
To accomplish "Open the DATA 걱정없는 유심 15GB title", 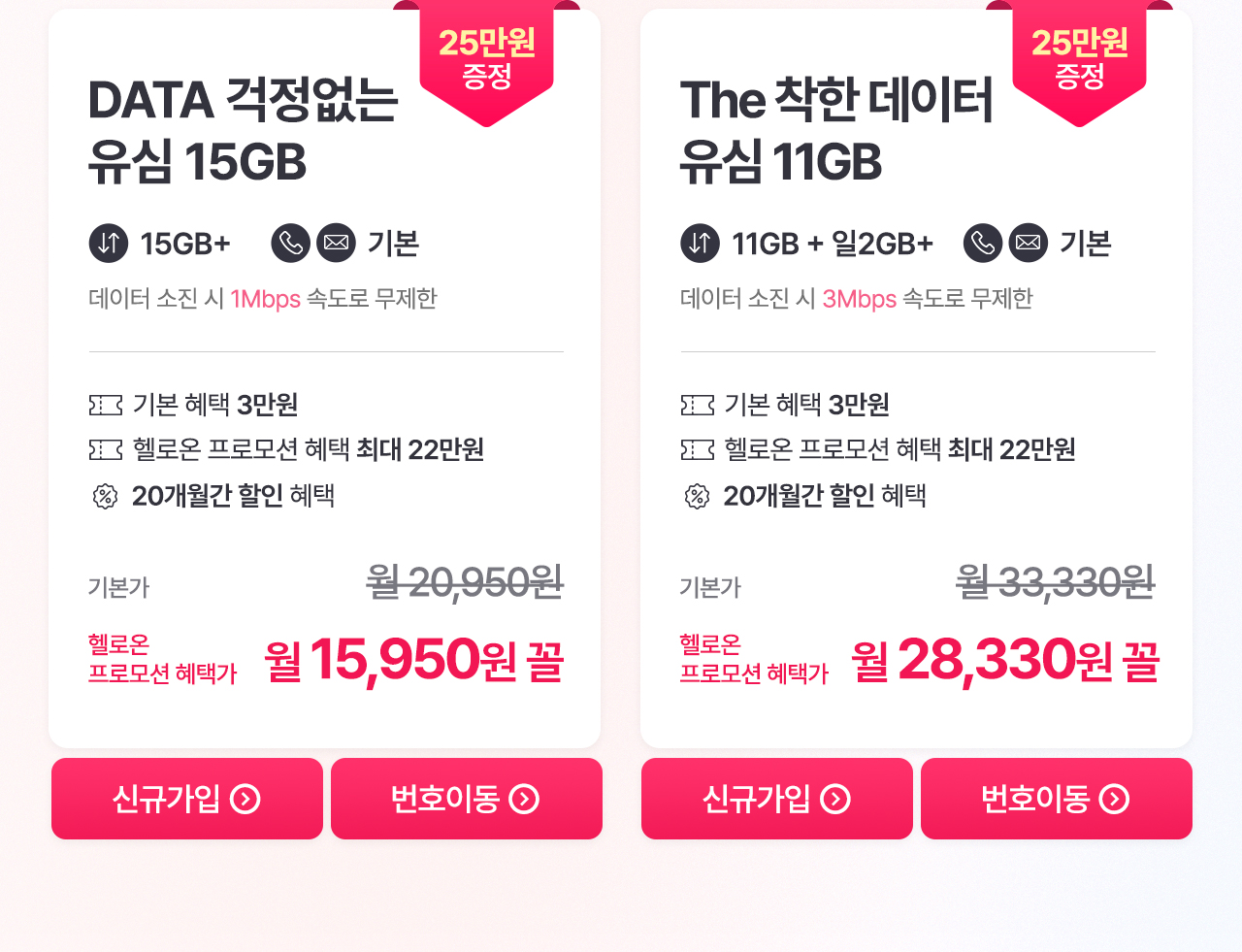I will (243, 131).
